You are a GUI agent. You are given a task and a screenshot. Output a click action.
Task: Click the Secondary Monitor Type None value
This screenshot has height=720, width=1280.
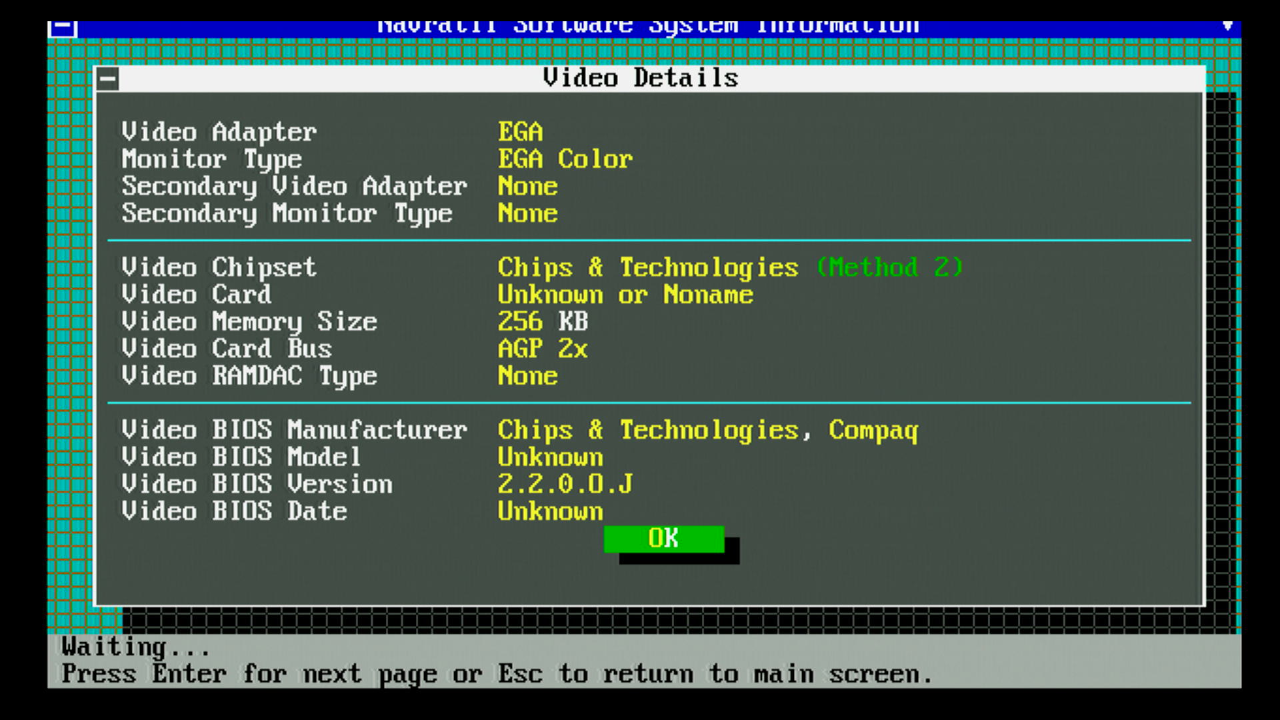point(527,213)
